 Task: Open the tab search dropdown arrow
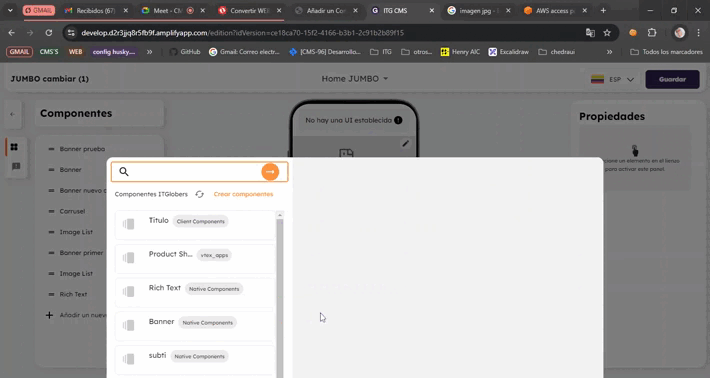pyautogui.click(x=10, y=10)
